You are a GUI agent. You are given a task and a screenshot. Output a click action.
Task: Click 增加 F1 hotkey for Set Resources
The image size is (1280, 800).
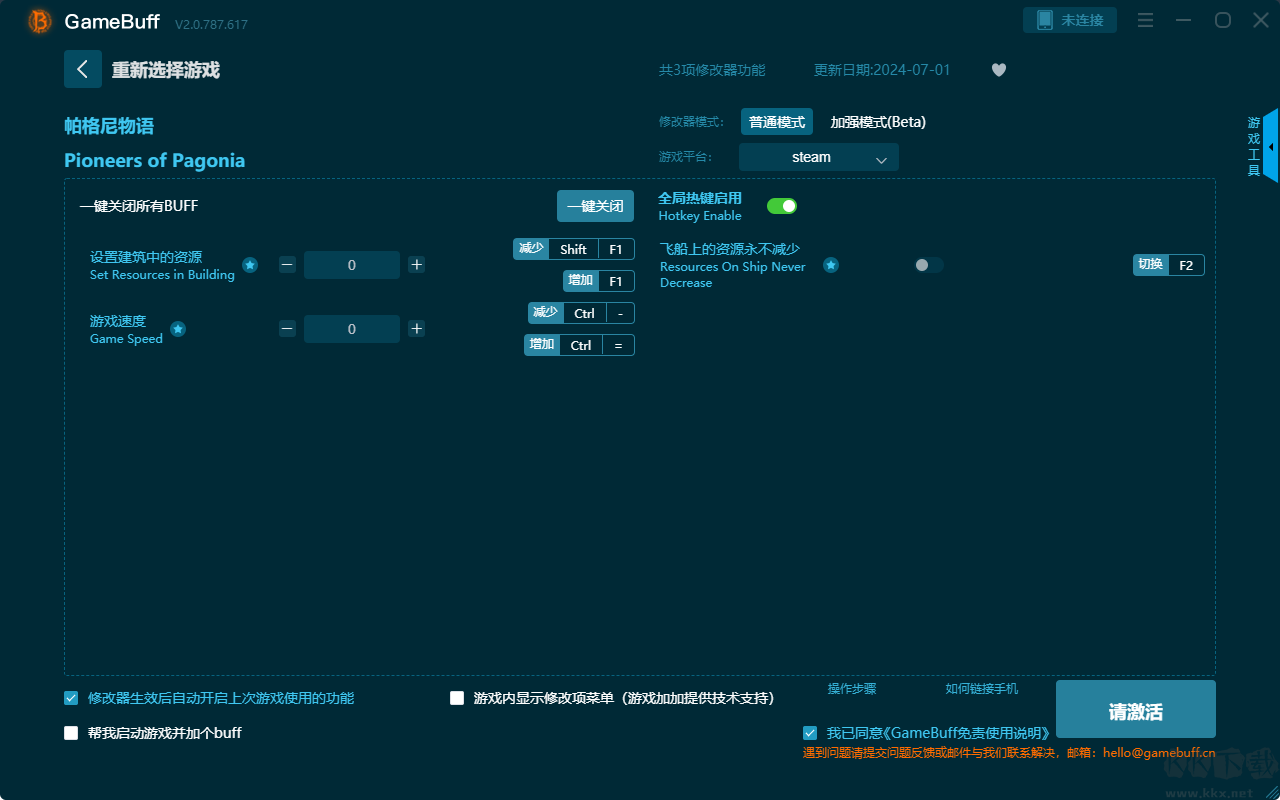coord(599,281)
